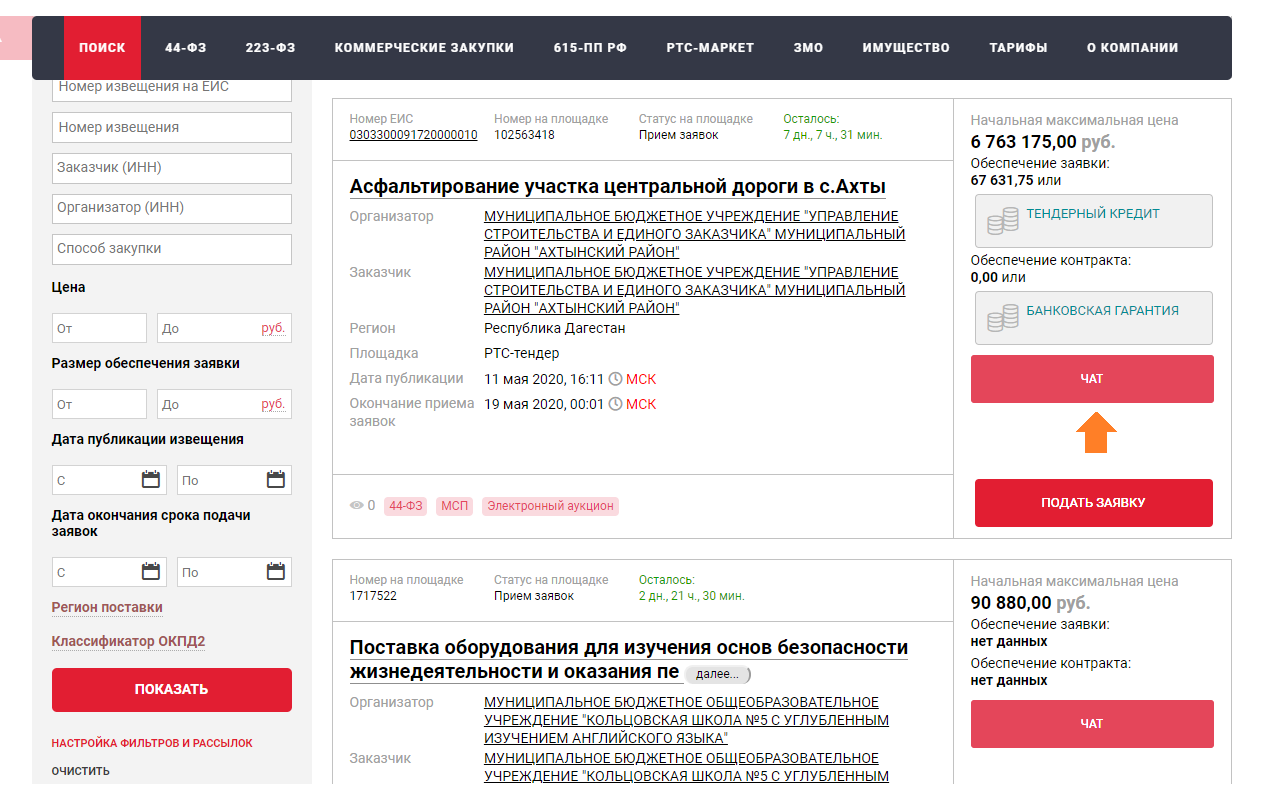Select the ЗМО menu item
Viewport: 1280px width, 800px height.
[x=808, y=47]
